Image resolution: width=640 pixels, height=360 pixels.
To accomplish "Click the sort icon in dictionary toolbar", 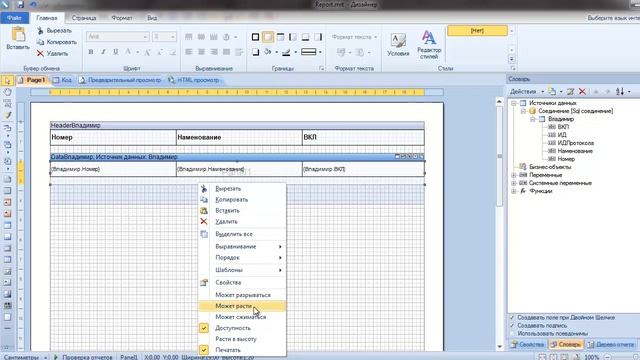I will 620,91.
